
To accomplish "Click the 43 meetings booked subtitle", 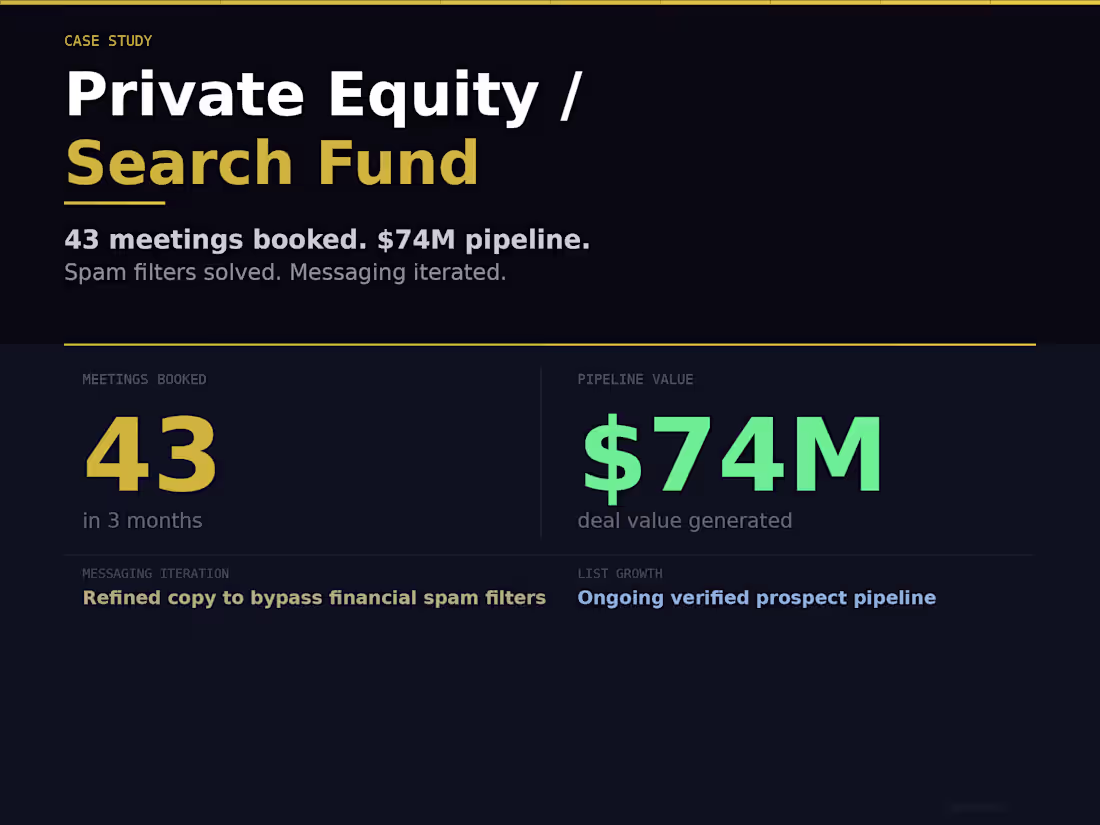I will [x=327, y=240].
